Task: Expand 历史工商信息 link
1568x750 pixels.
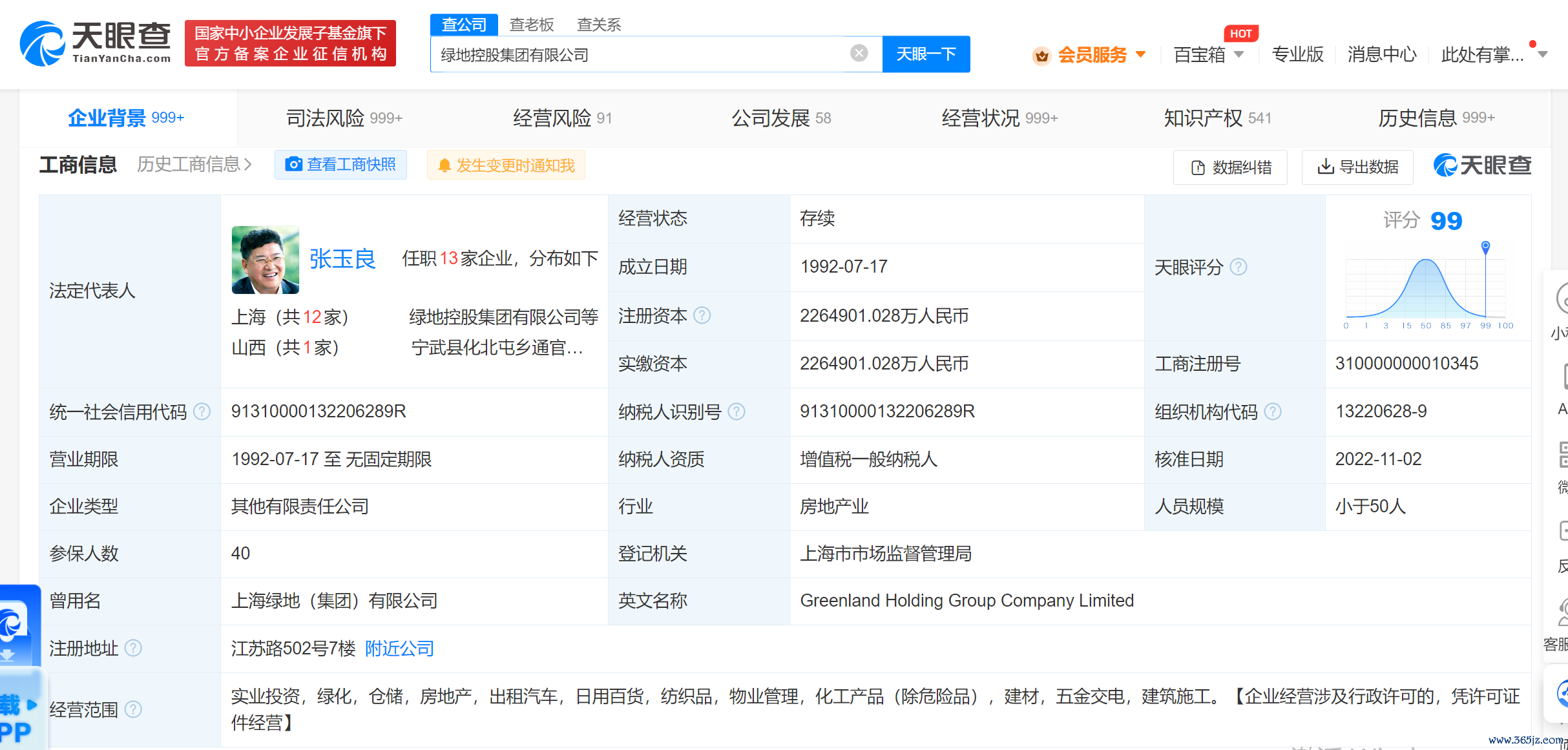Action: (194, 165)
